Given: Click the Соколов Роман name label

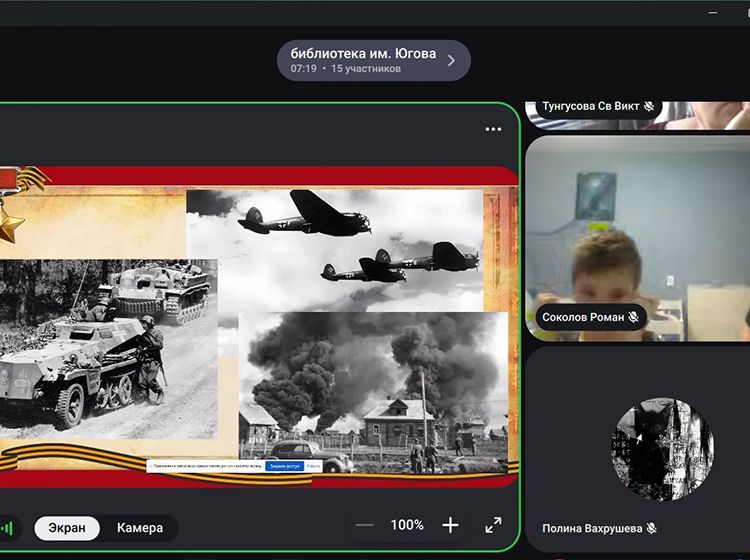Looking at the screenshot, I should pyautogui.click(x=583, y=317).
